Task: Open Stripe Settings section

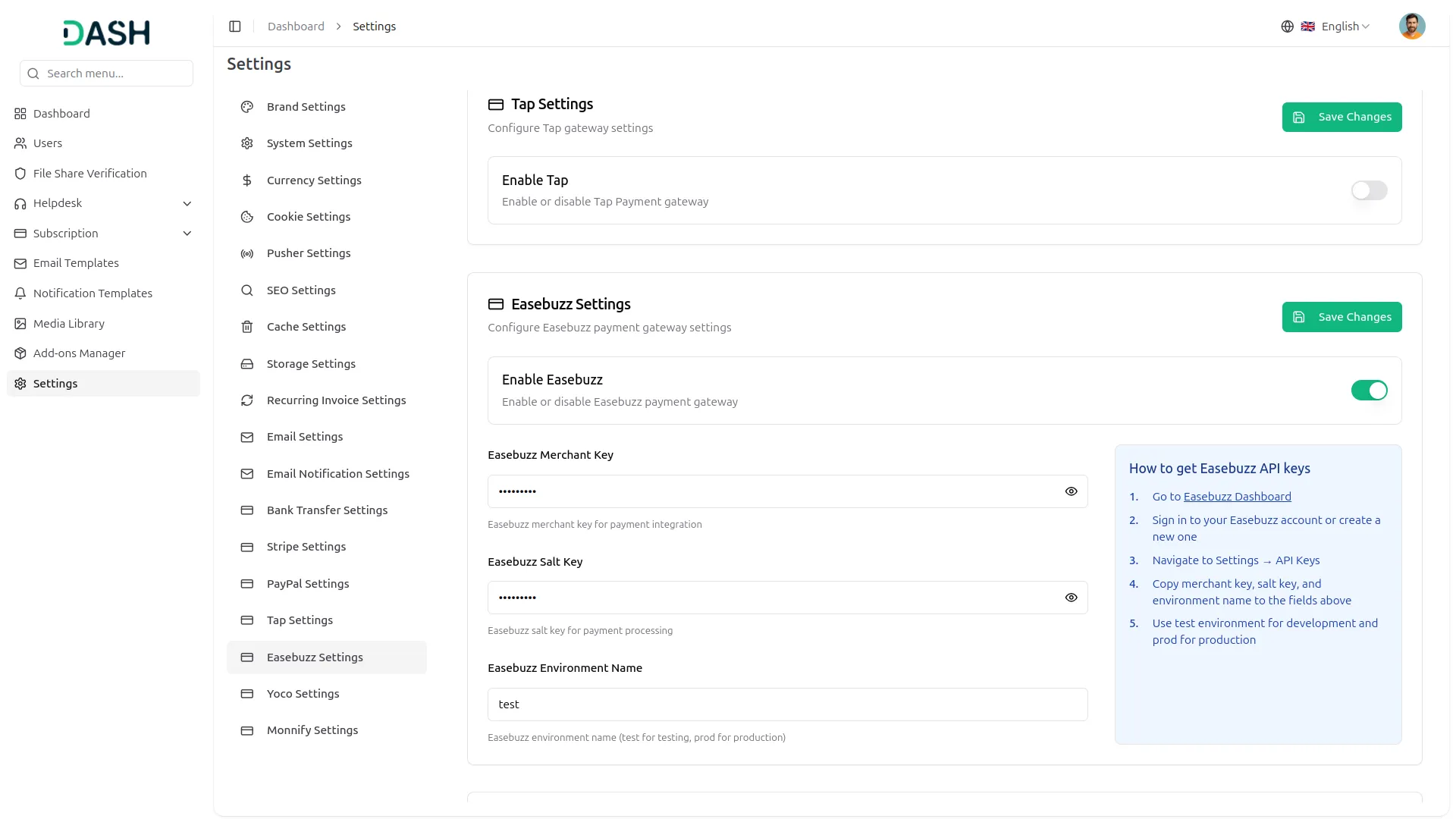Action: (327, 547)
